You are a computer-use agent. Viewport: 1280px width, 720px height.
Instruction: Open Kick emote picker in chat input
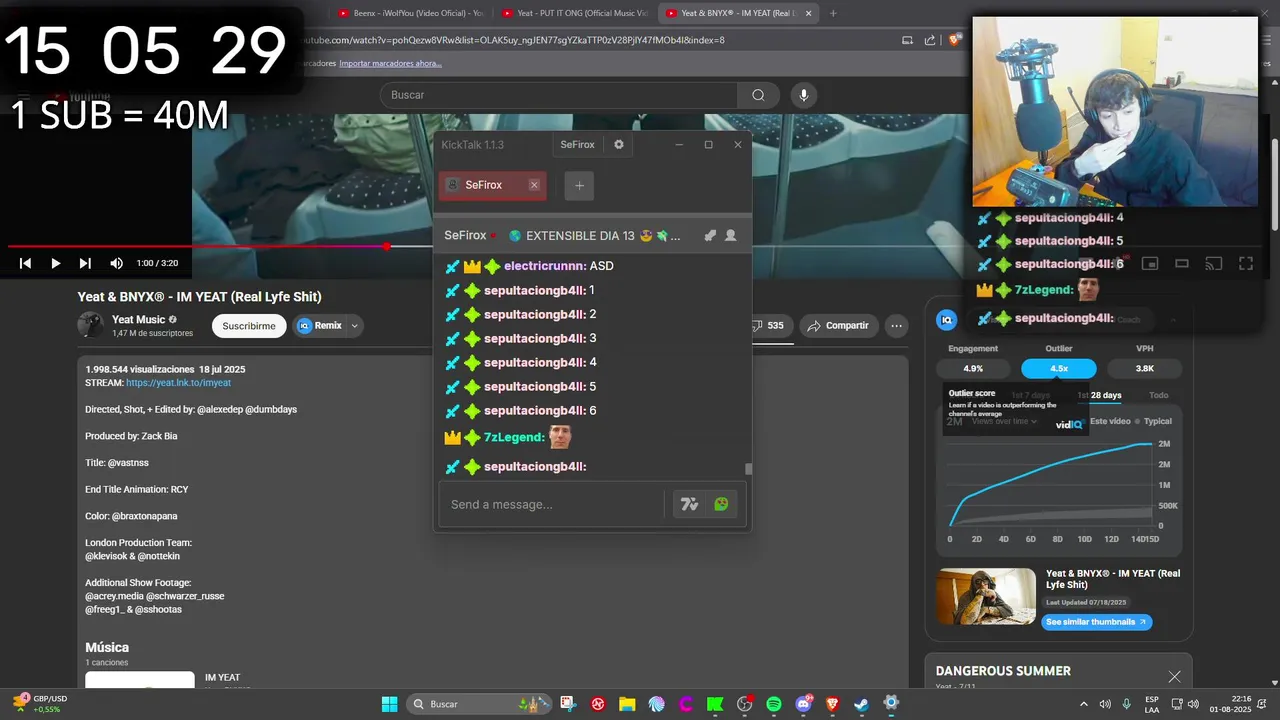pyautogui.click(x=721, y=504)
